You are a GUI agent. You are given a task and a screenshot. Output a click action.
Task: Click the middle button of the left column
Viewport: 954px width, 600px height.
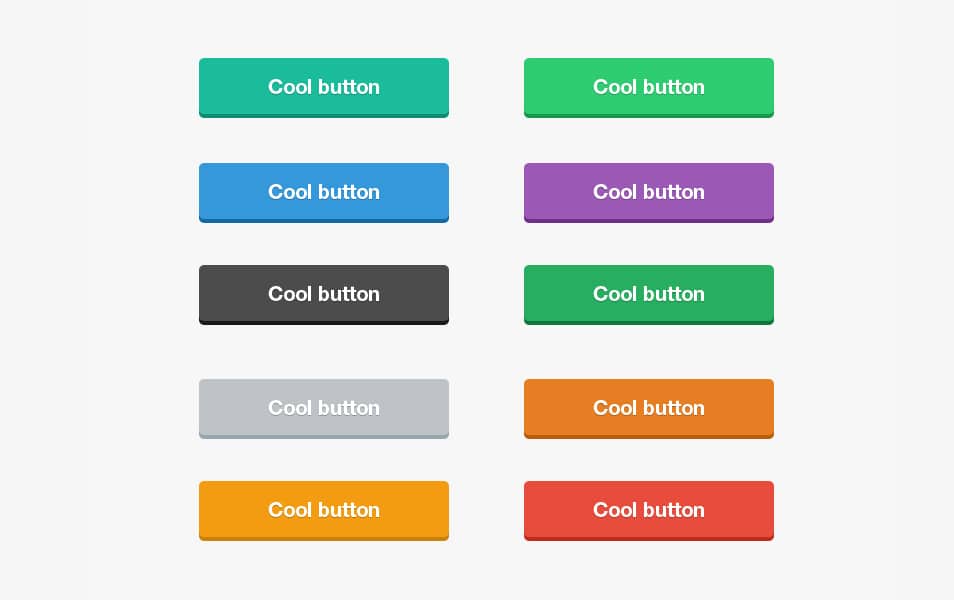click(323, 294)
